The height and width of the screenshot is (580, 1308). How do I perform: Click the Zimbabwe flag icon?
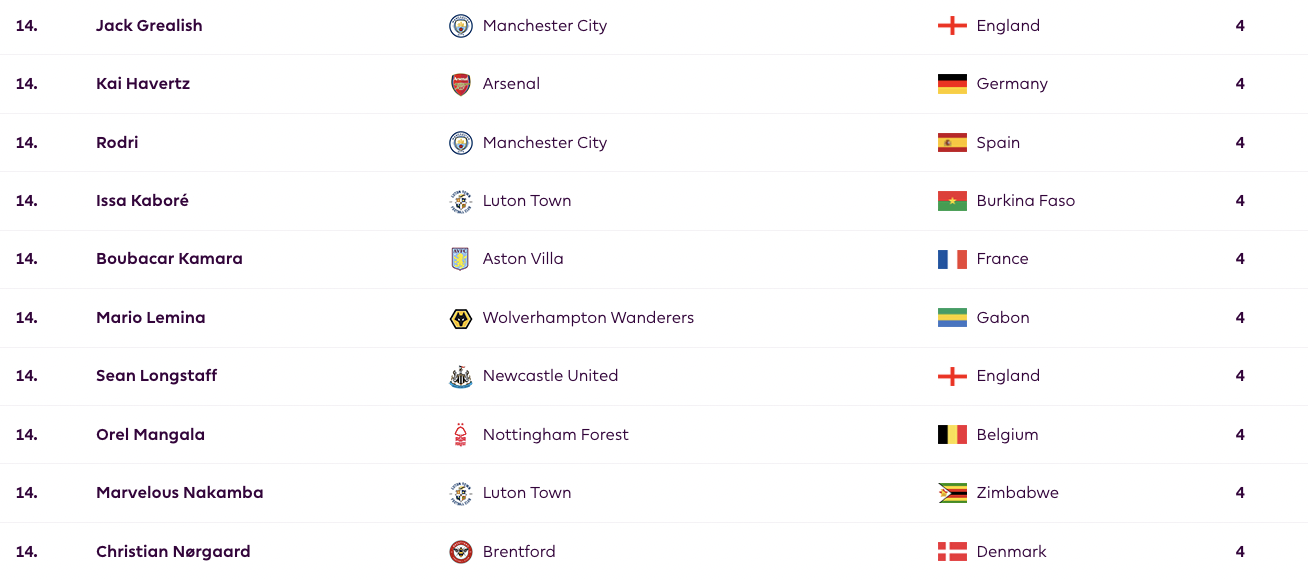(952, 493)
